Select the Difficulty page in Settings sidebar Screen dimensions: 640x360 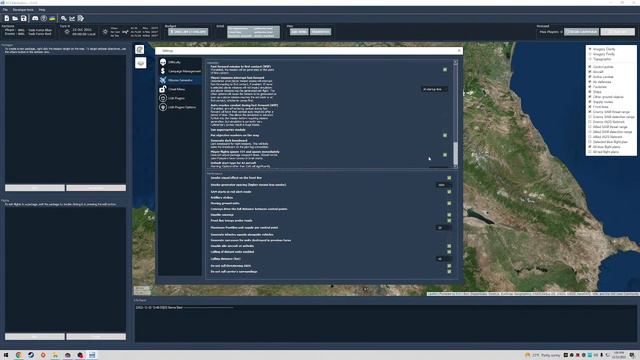180,62
